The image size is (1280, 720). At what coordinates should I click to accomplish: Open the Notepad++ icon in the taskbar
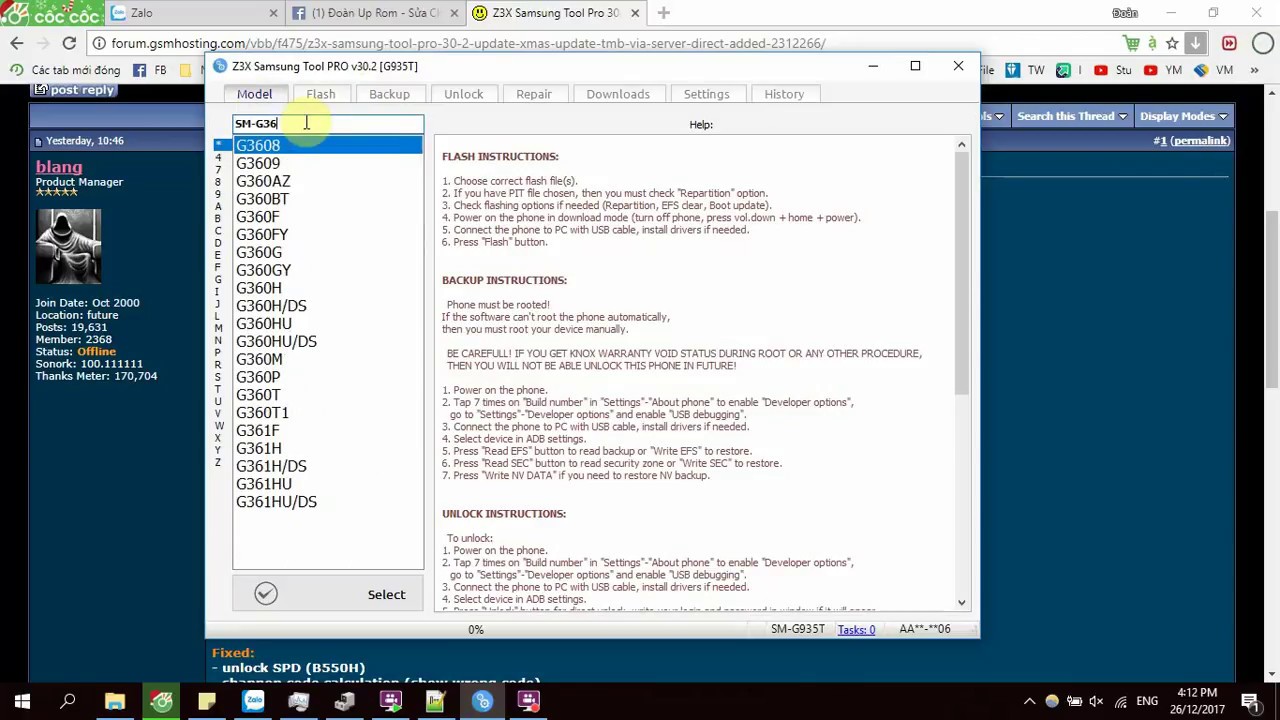pos(436,701)
